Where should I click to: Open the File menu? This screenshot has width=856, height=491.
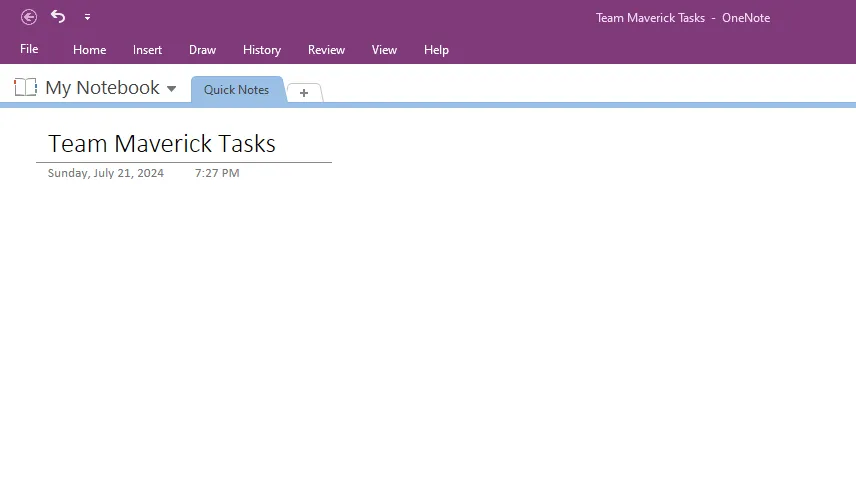[29, 49]
